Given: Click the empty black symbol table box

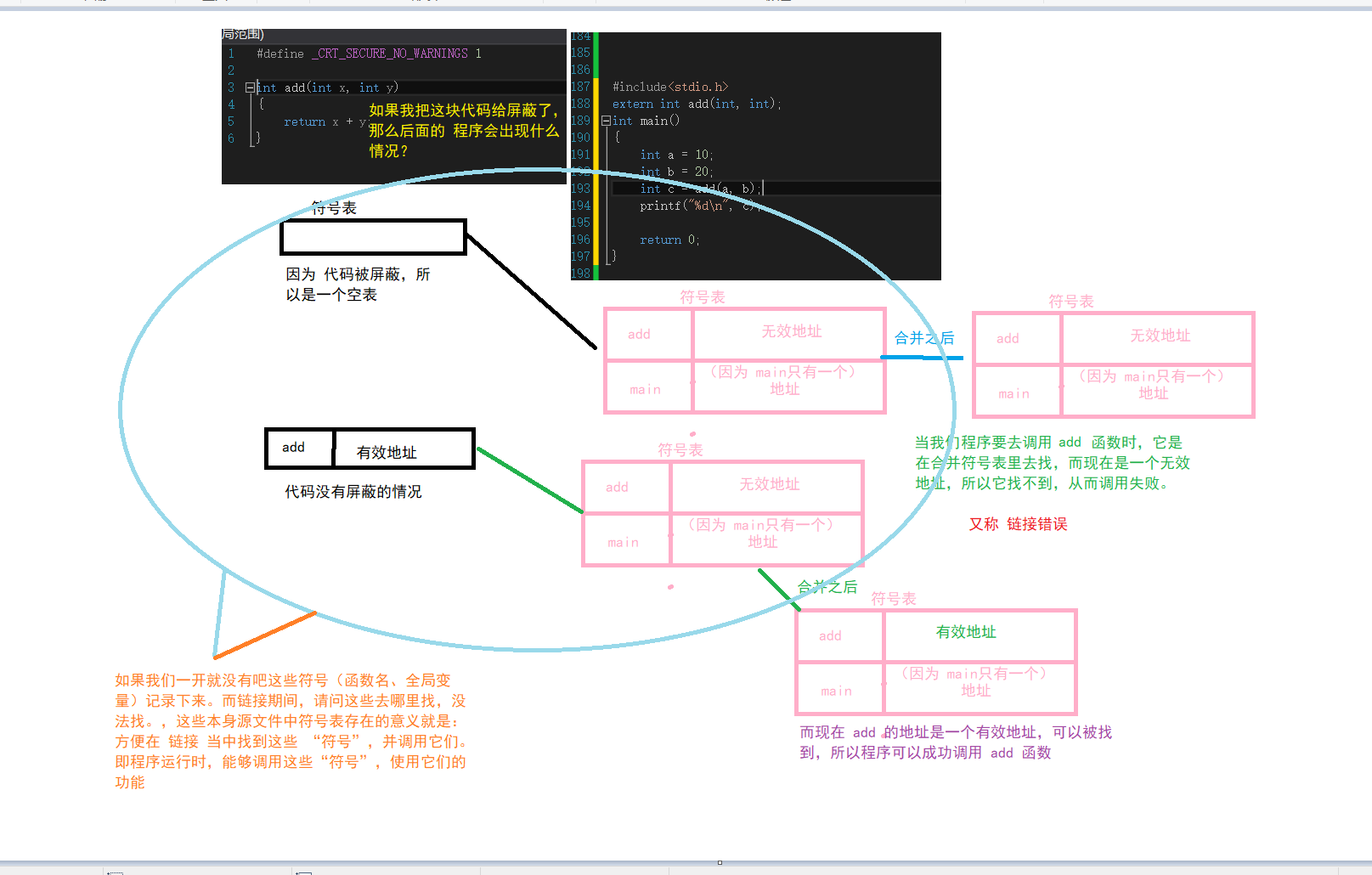Looking at the screenshot, I should pyautogui.click(x=374, y=237).
